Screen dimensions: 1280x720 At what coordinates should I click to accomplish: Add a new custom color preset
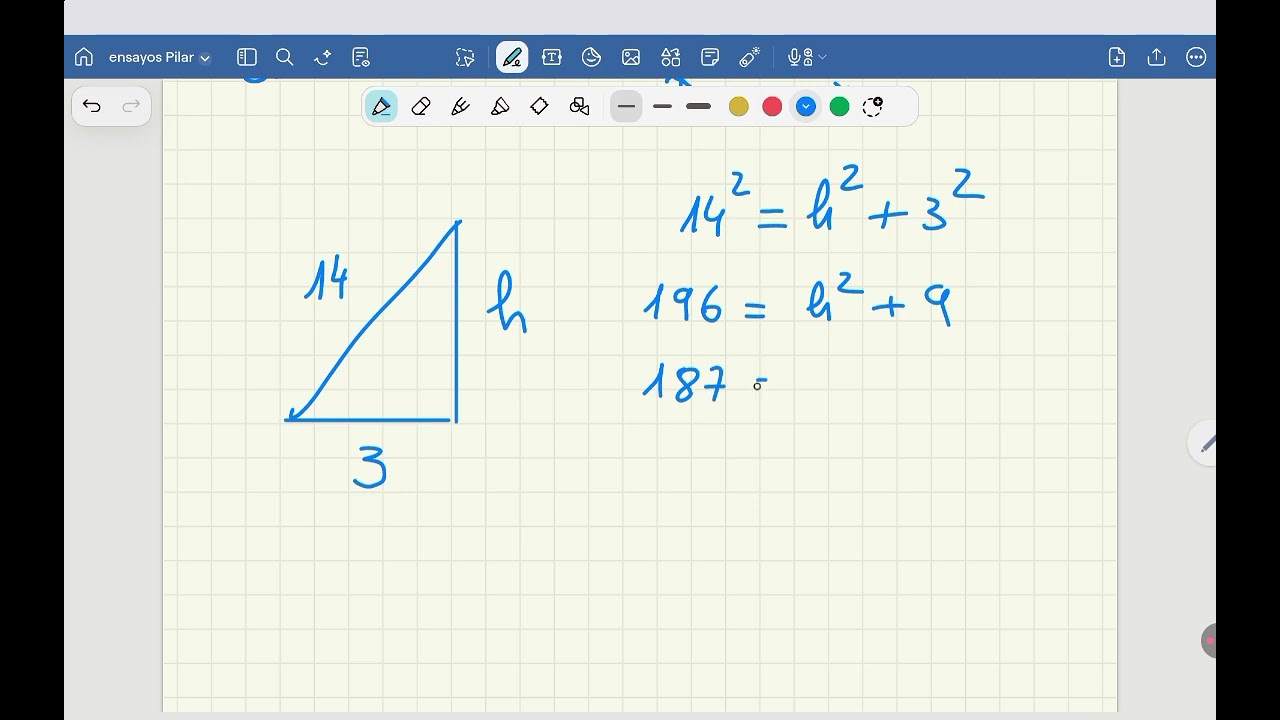(873, 106)
